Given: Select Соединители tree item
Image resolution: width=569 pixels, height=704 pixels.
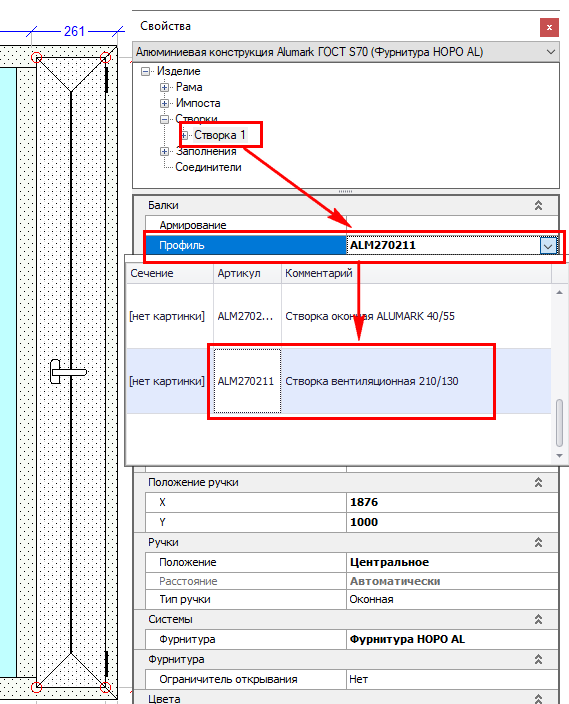Looking at the screenshot, I should click(208, 167).
